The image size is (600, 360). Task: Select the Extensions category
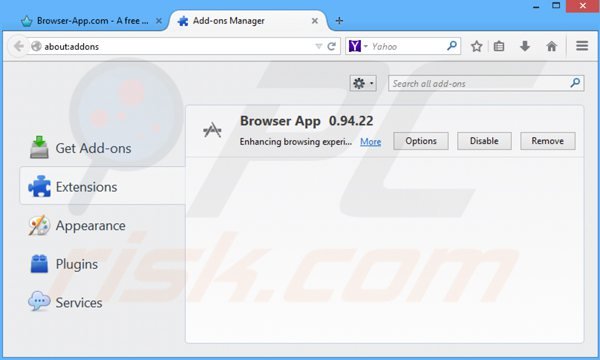[102, 186]
